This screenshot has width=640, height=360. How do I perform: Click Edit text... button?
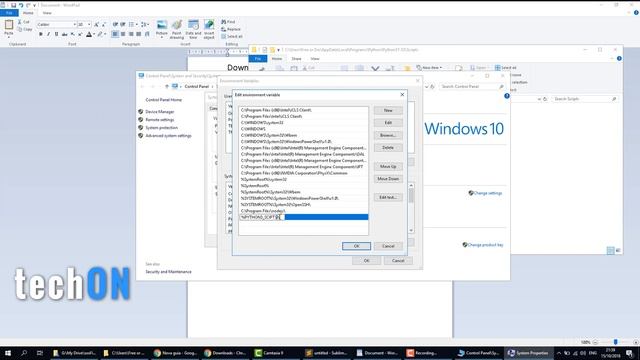click(x=388, y=197)
